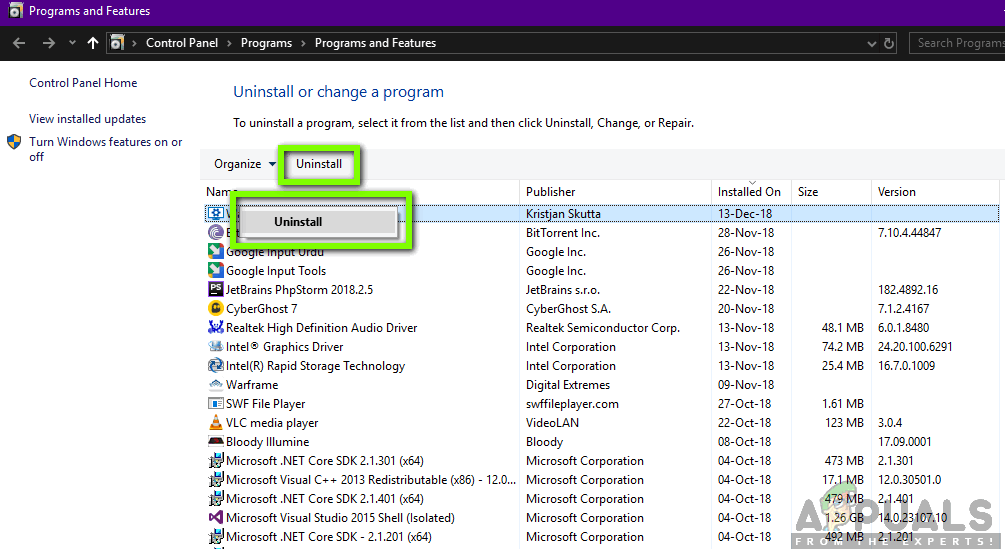Viewport: 1005px width, 549px height.
Task: Click the .NET Core SDK 2.1.401 icon
Action: (216, 498)
